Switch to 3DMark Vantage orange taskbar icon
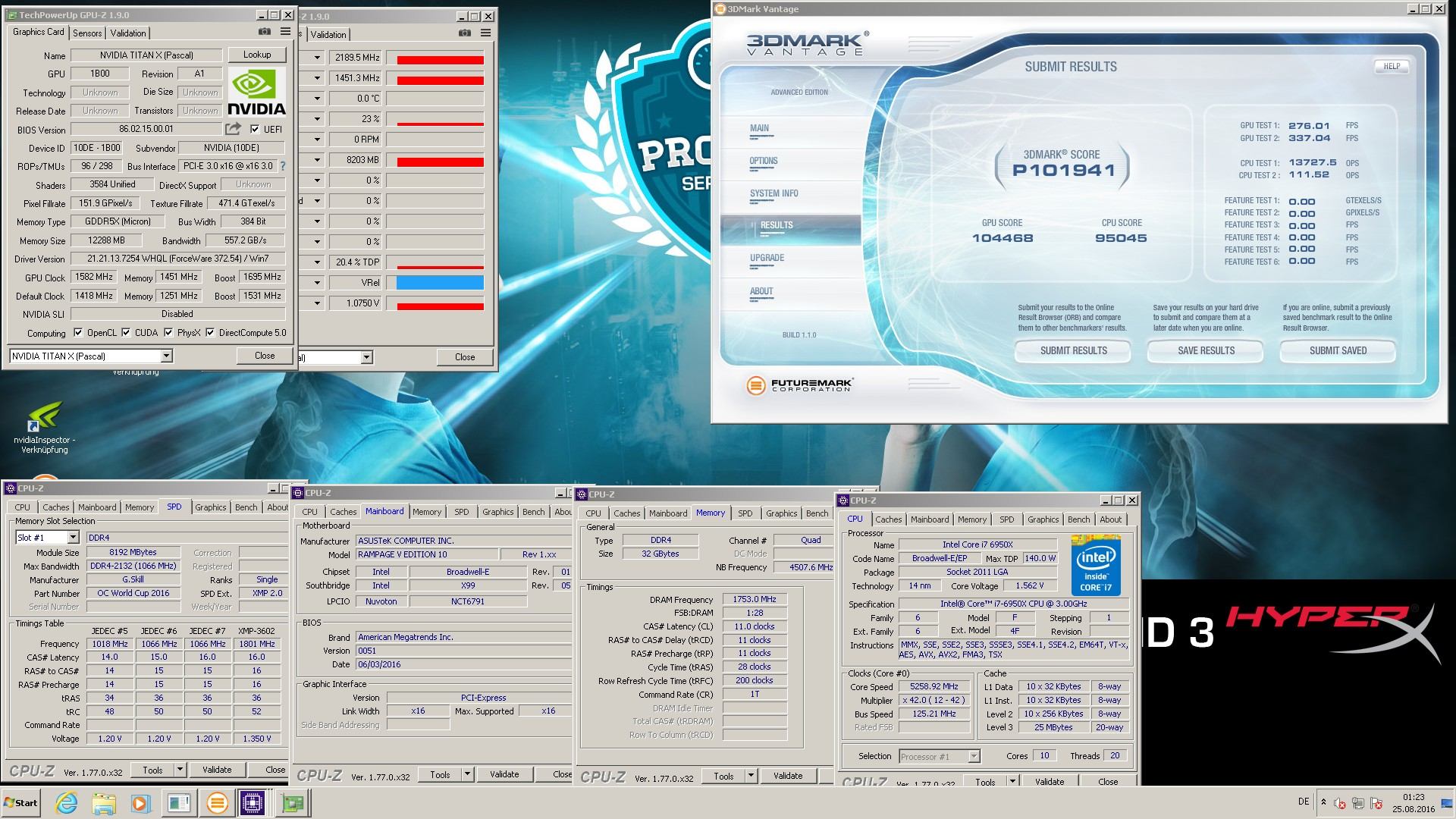The width and height of the screenshot is (1456, 819). (x=217, y=803)
